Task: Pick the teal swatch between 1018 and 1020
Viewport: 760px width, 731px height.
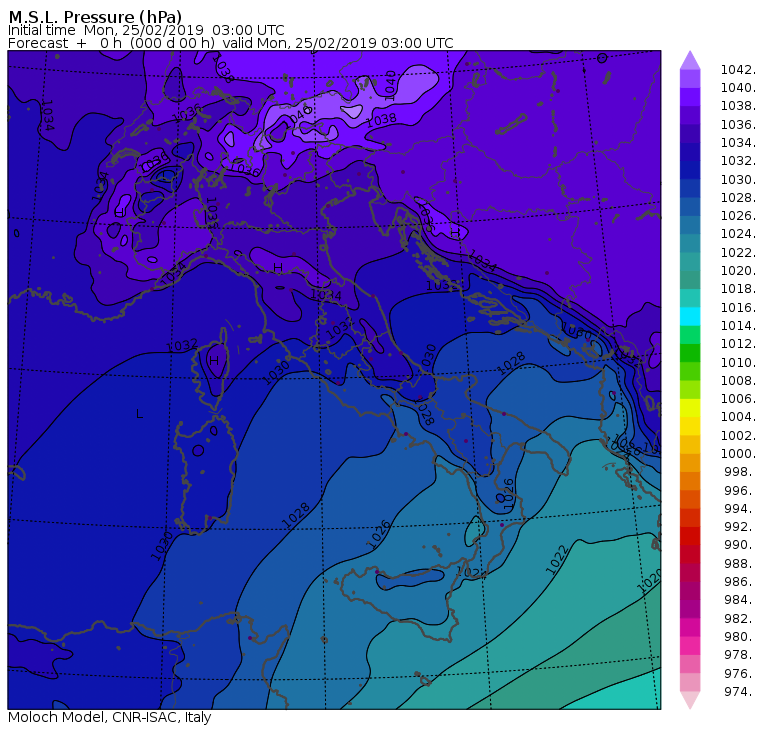Action: click(690, 280)
